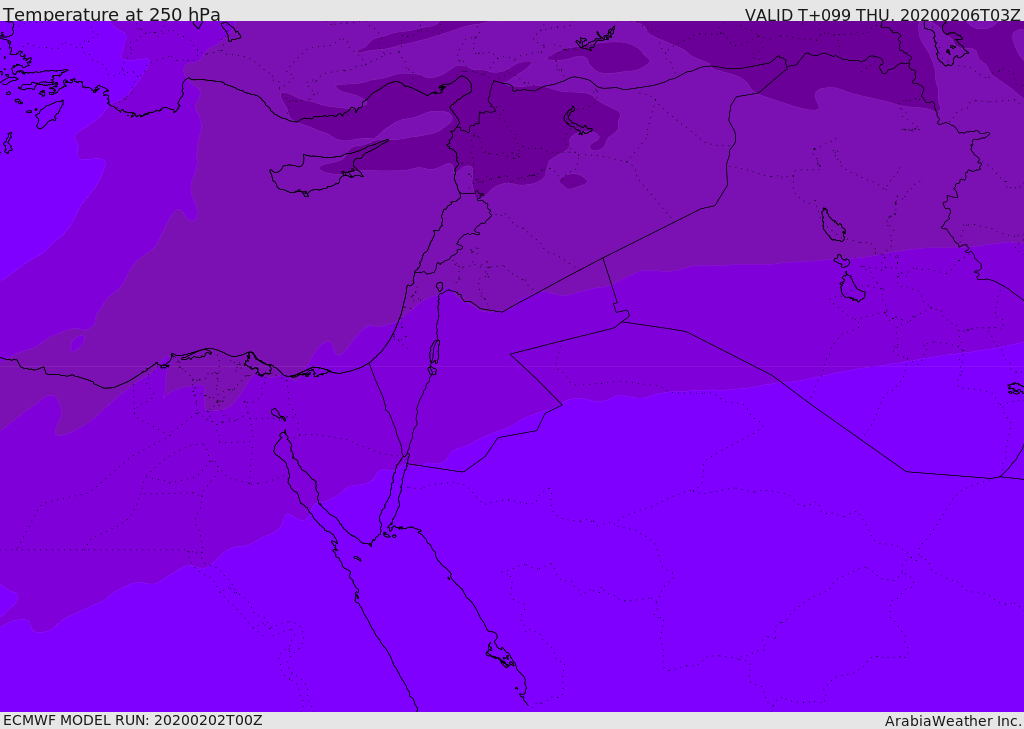Screen dimensions: 1024x729
Task: Click the 'VALID T+099 THU. 20200206T03Z' label
Action: click(882, 14)
